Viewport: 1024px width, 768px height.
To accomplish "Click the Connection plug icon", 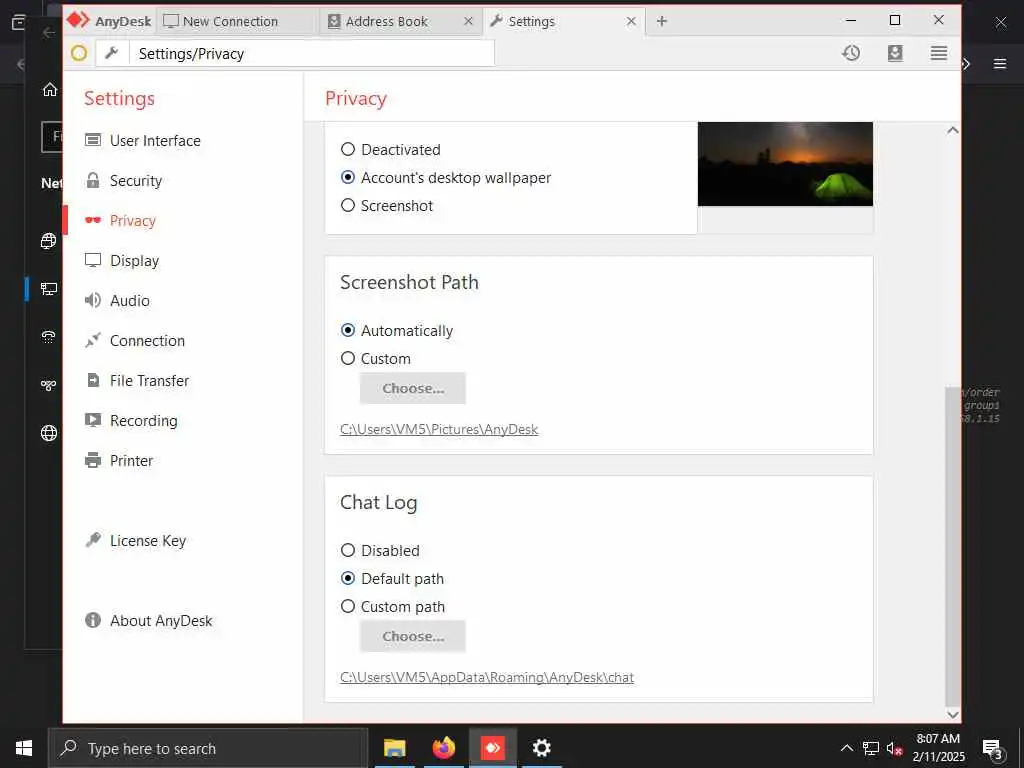I will click(x=93, y=340).
